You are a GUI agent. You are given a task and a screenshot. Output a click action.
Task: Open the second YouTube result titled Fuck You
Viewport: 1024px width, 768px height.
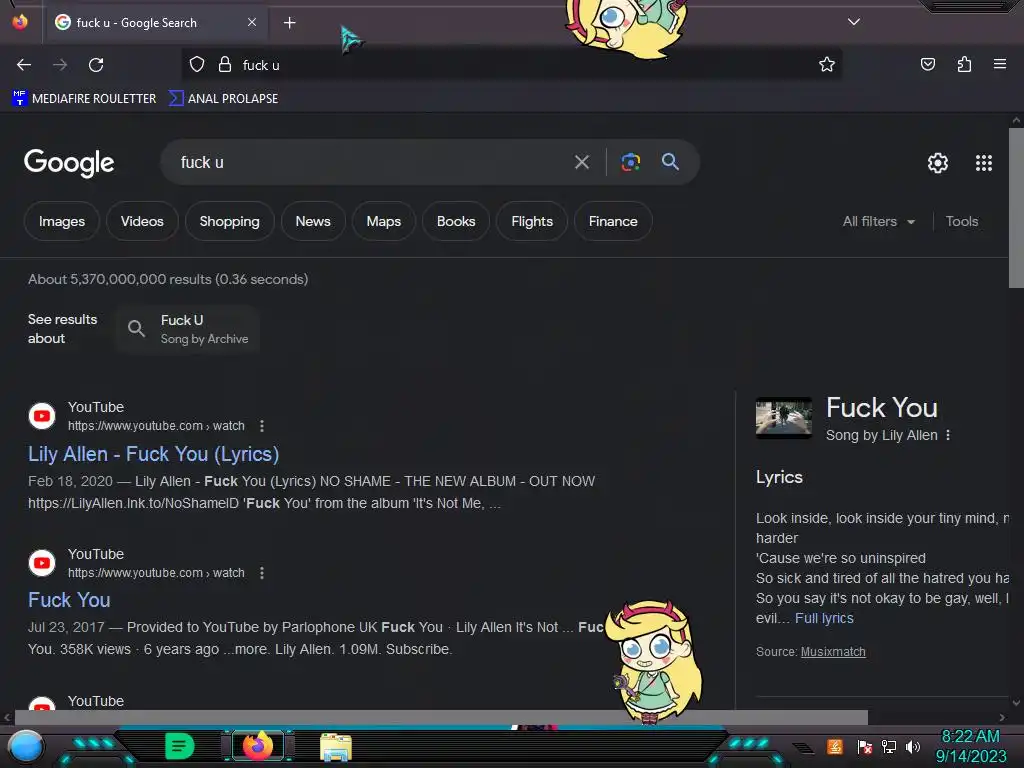point(69,600)
